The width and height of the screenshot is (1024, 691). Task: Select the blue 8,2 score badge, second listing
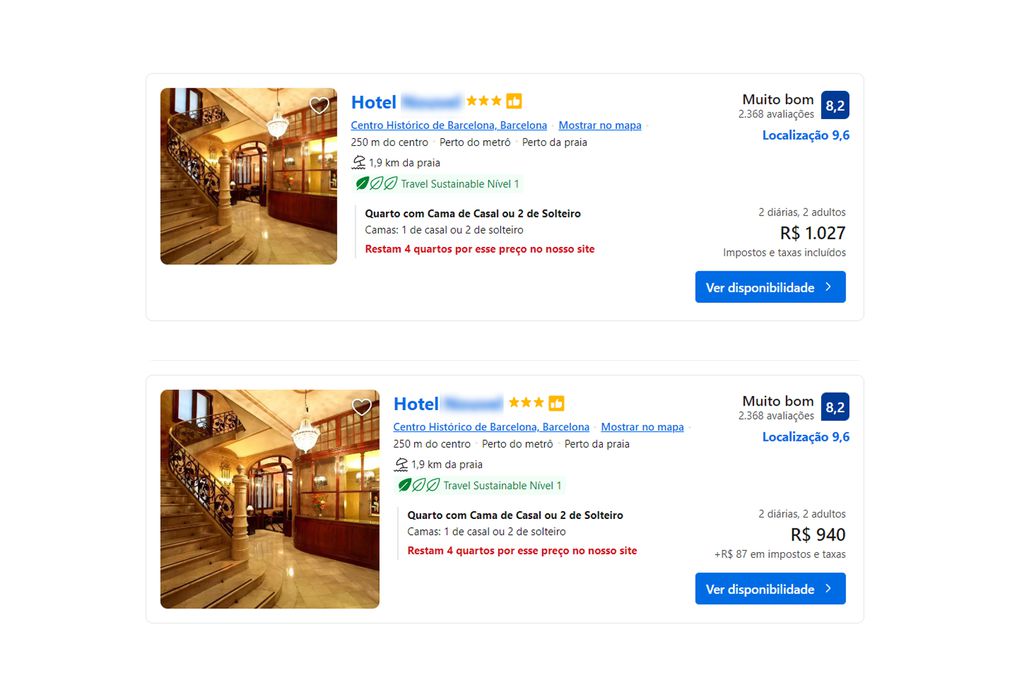click(x=835, y=406)
